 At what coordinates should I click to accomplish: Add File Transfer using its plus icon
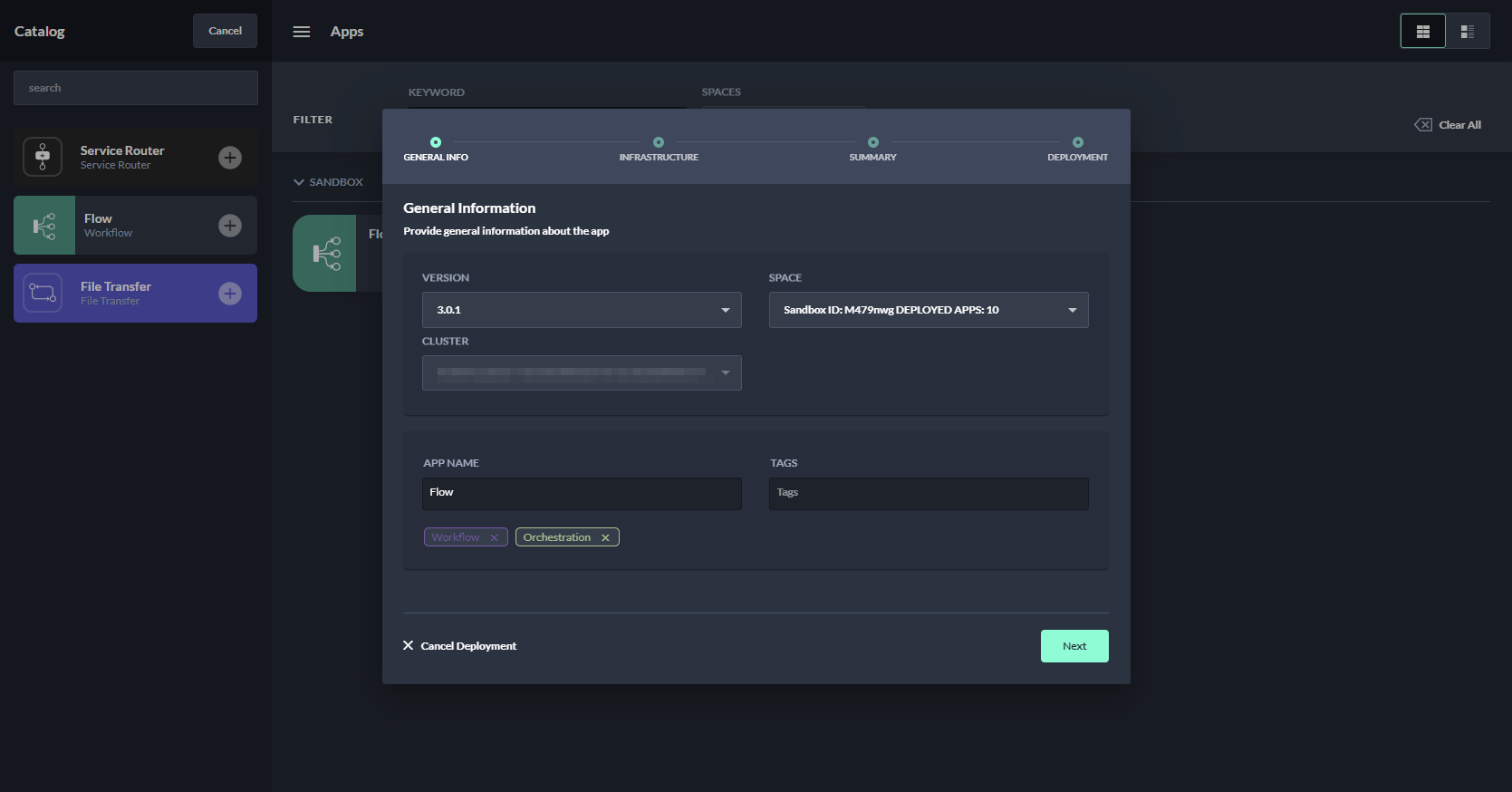(230, 294)
